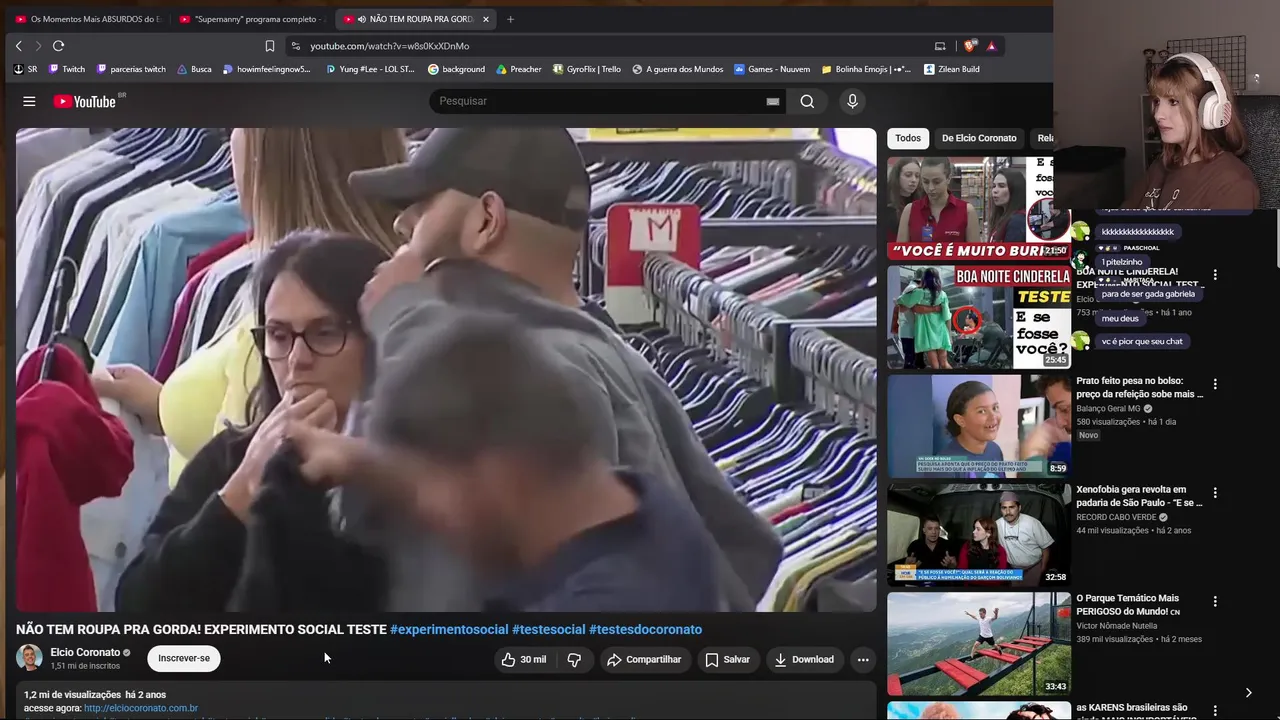Open the Zilean Build bookmark
Image resolution: width=1280 pixels, height=720 pixels.
pos(952,69)
